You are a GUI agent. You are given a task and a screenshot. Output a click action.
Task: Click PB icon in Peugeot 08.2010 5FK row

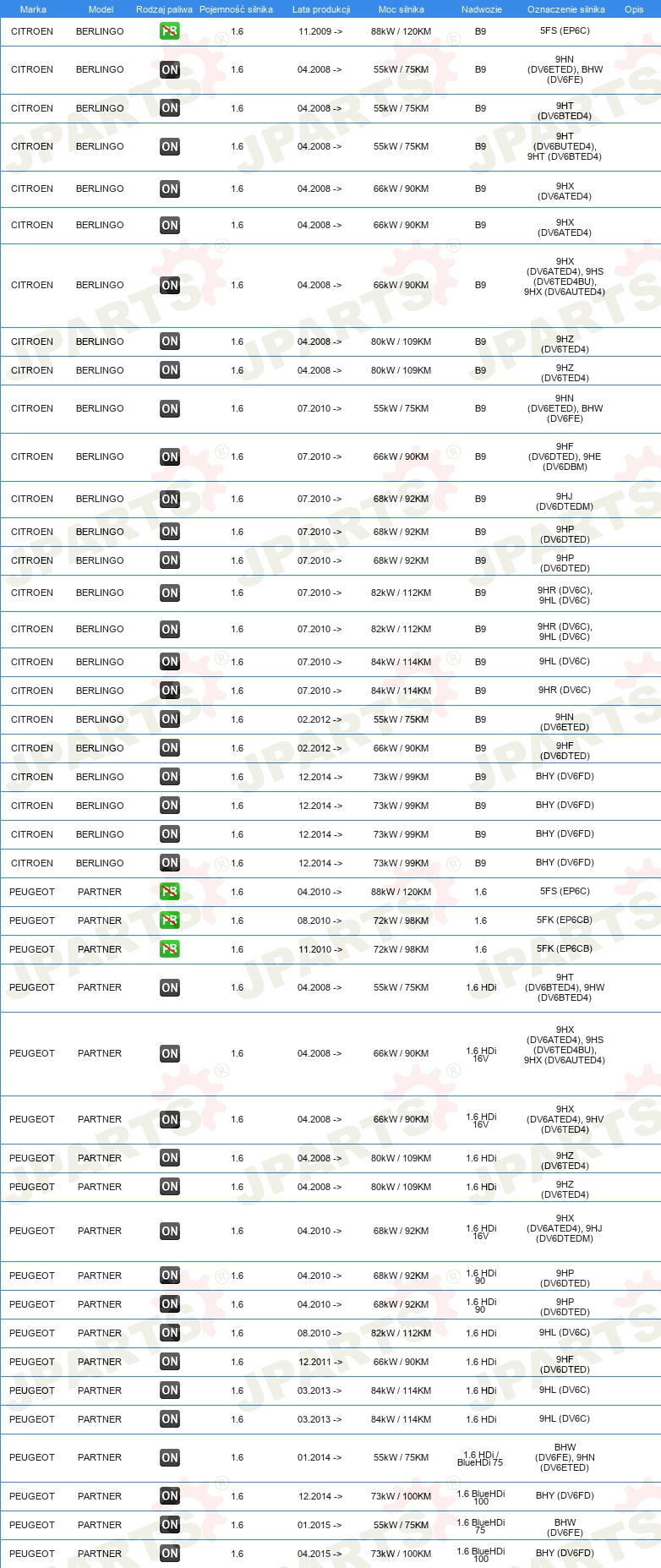tap(170, 921)
